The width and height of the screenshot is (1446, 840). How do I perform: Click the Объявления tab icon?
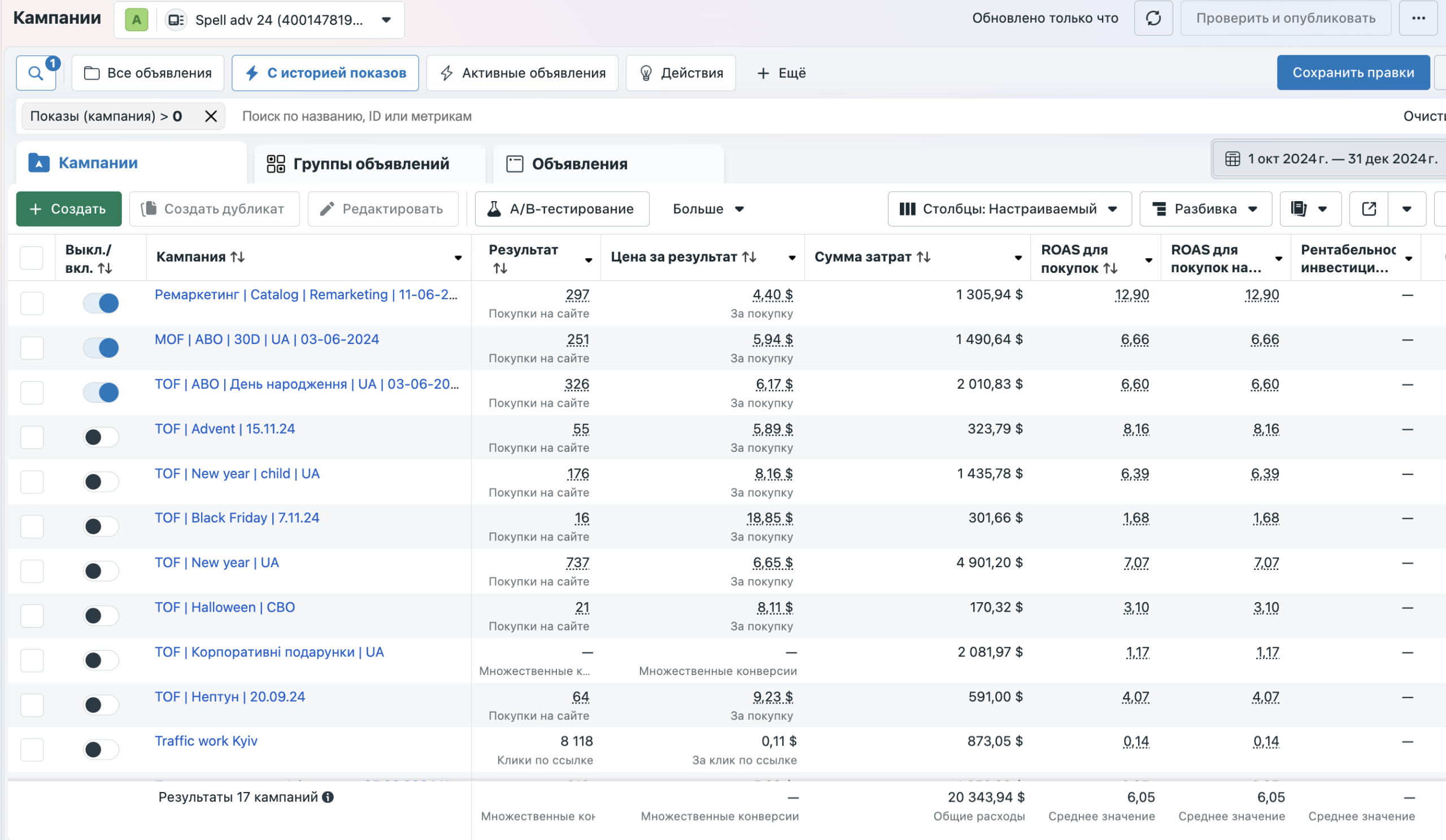pos(515,164)
